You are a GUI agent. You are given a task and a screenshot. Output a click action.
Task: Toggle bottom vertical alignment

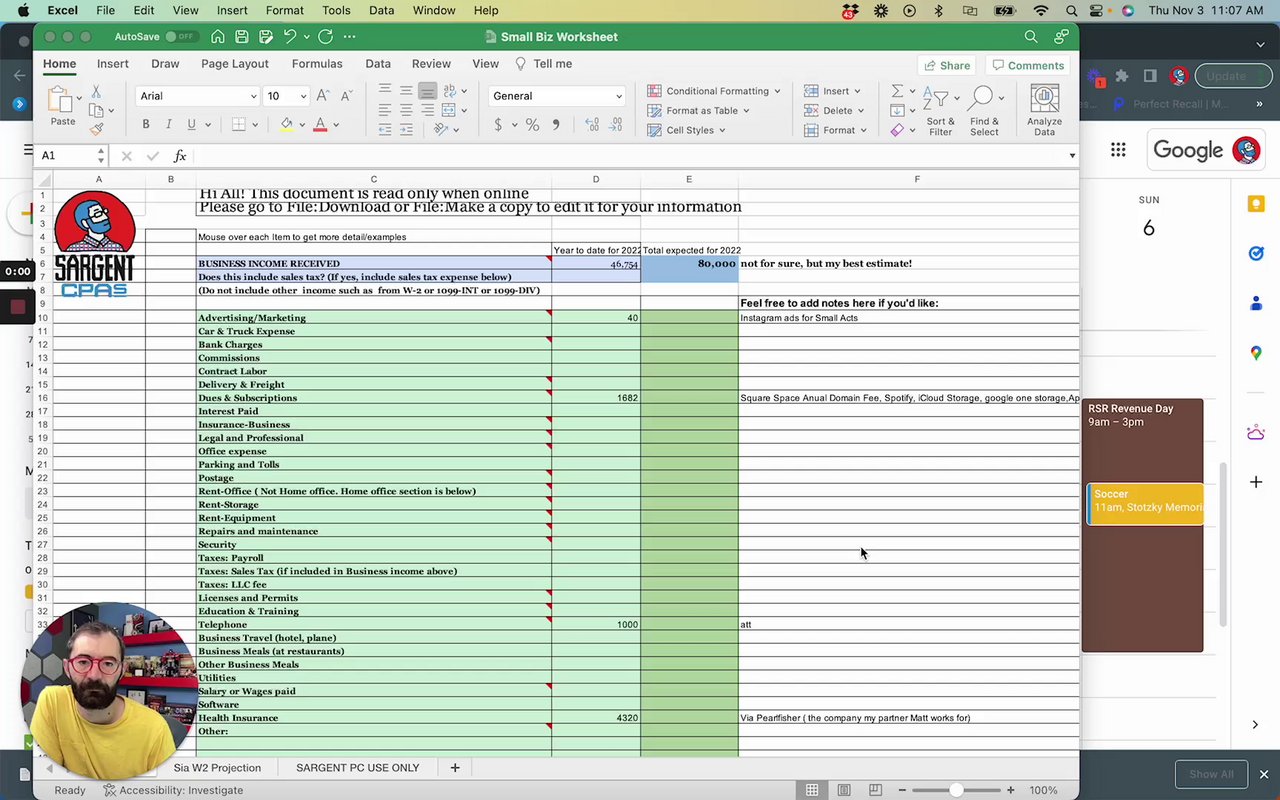[x=427, y=91]
